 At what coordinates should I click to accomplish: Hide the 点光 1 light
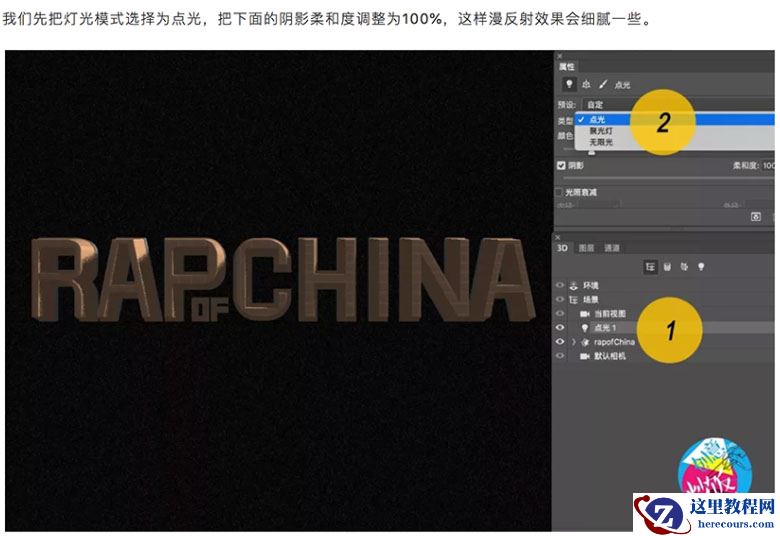click(560, 327)
